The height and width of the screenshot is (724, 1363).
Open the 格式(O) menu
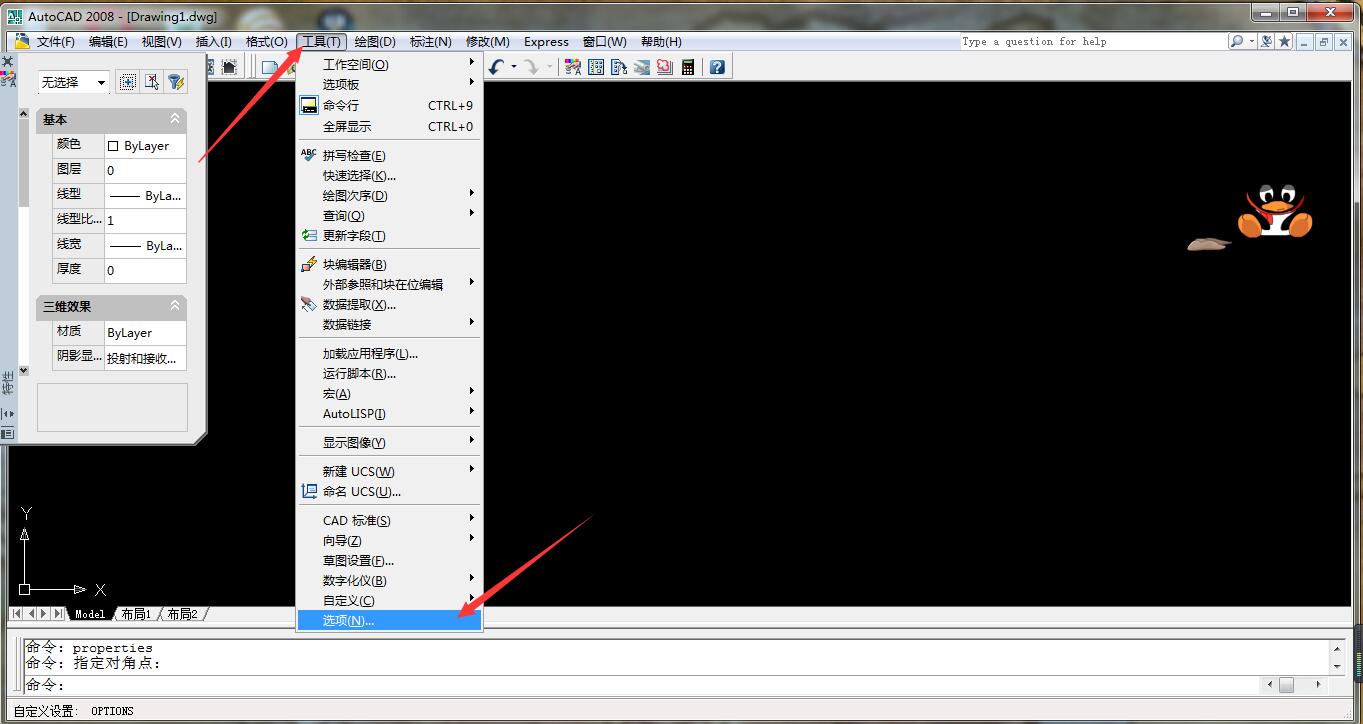coord(266,42)
